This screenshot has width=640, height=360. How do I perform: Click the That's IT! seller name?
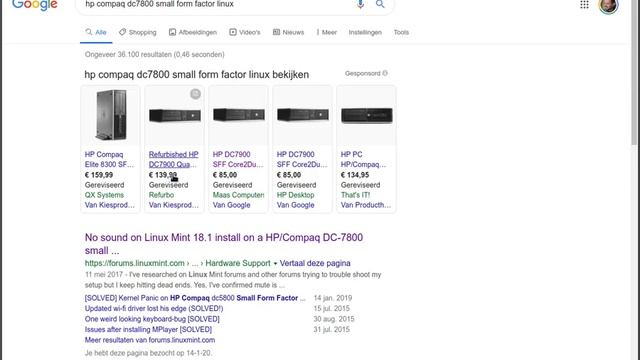click(x=355, y=195)
